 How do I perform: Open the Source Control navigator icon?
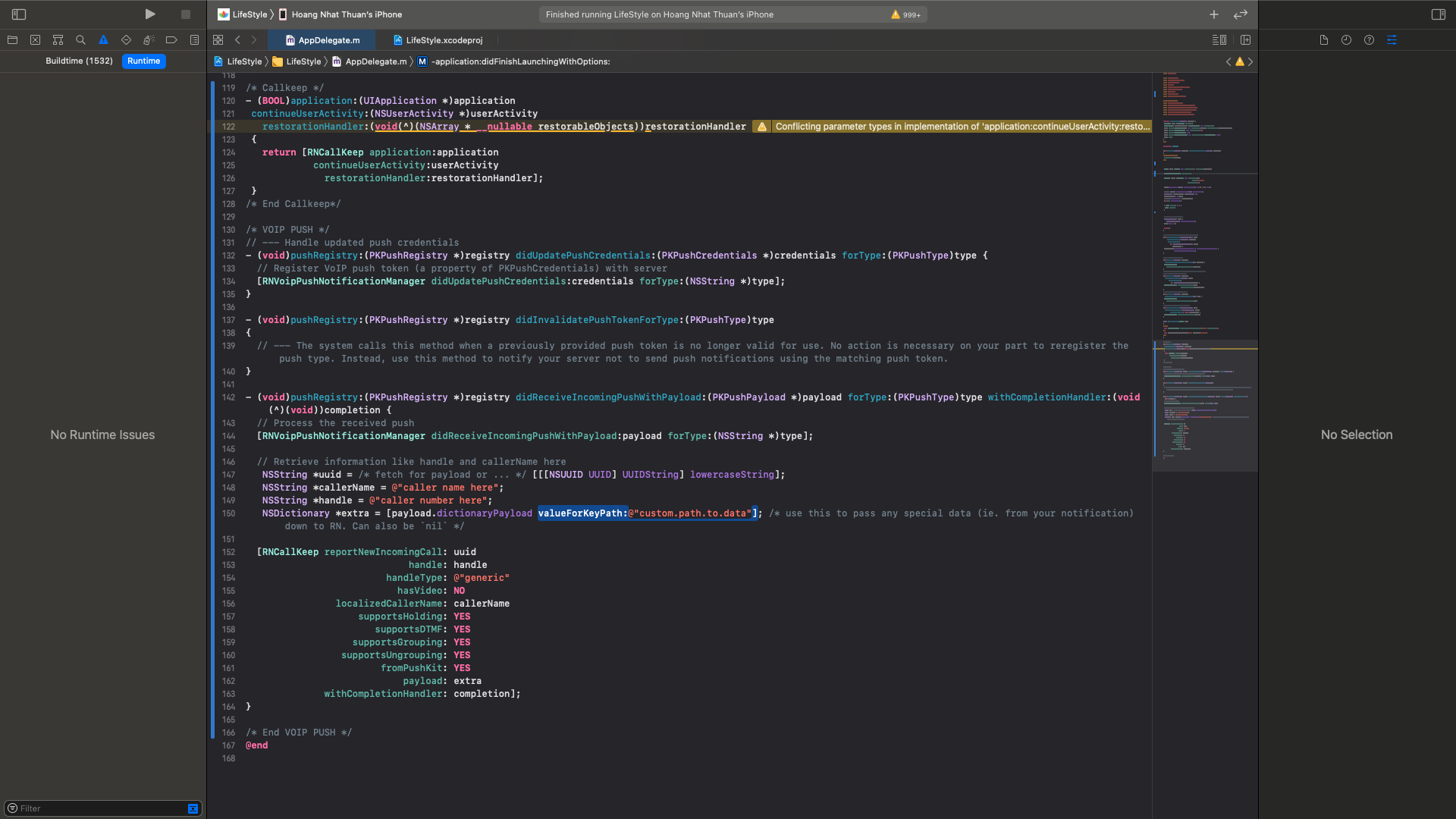35,40
